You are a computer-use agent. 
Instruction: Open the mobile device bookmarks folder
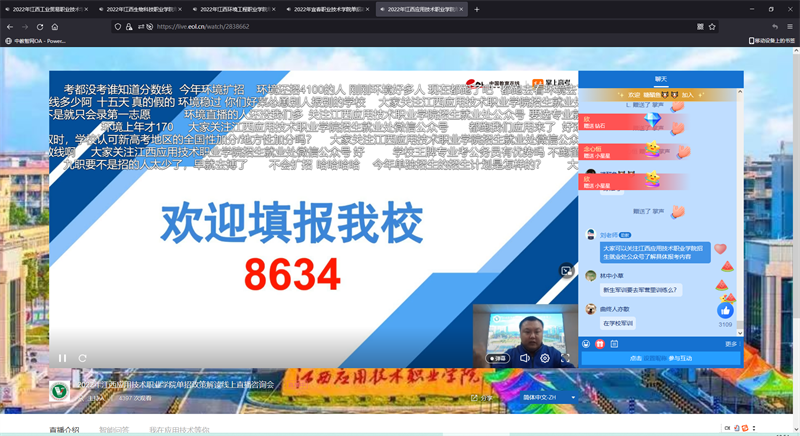click(x=772, y=41)
